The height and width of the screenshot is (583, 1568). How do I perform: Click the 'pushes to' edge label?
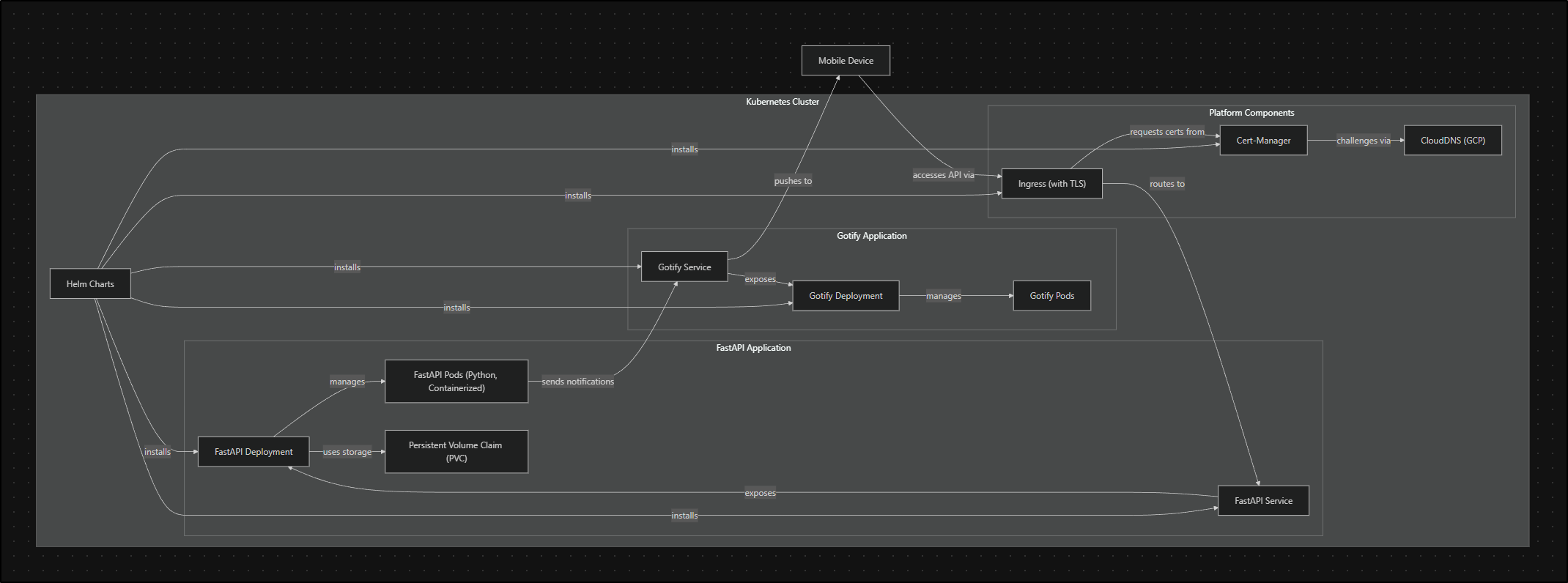793,181
